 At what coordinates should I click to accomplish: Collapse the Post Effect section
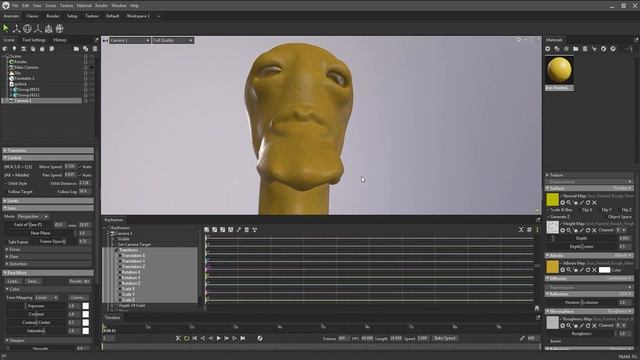click(48, 273)
